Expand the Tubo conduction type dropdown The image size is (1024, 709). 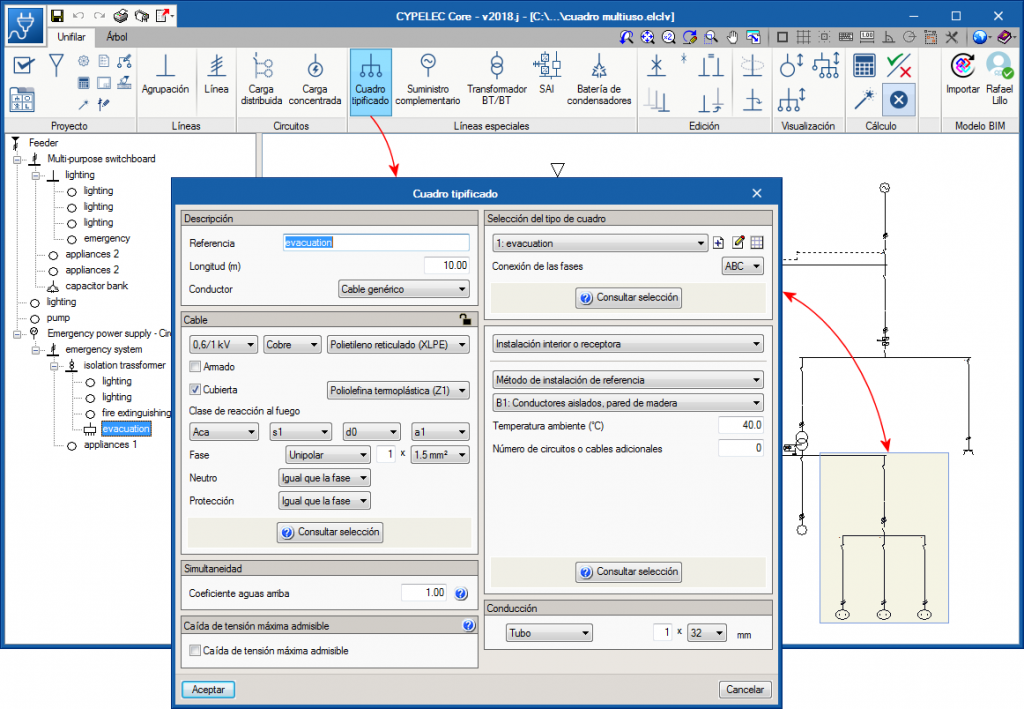(x=548, y=633)
